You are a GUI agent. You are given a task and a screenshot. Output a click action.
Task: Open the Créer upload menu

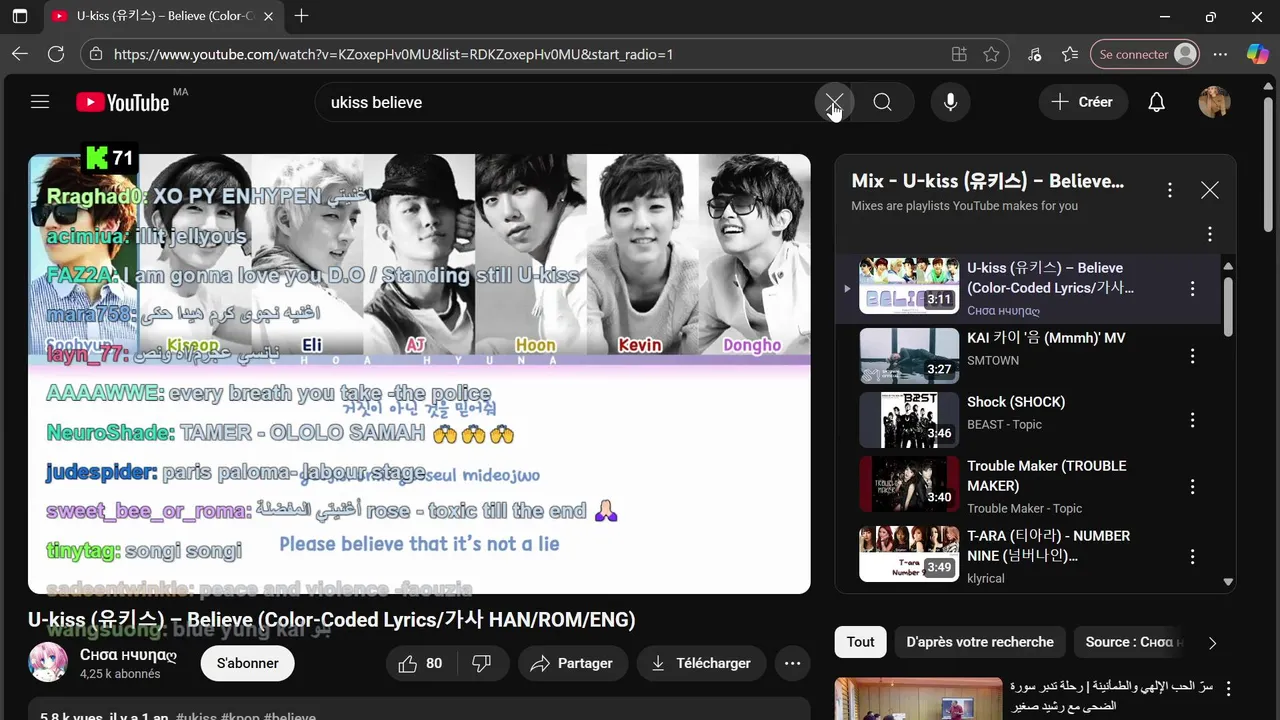[1083, 102]
